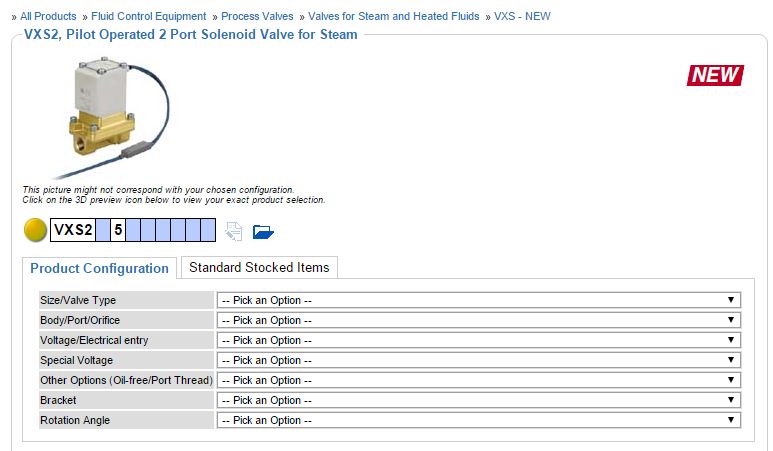The image size is (773, 451).
Task: Click the yellow status indicator circle
Action: tap(35, 230)
